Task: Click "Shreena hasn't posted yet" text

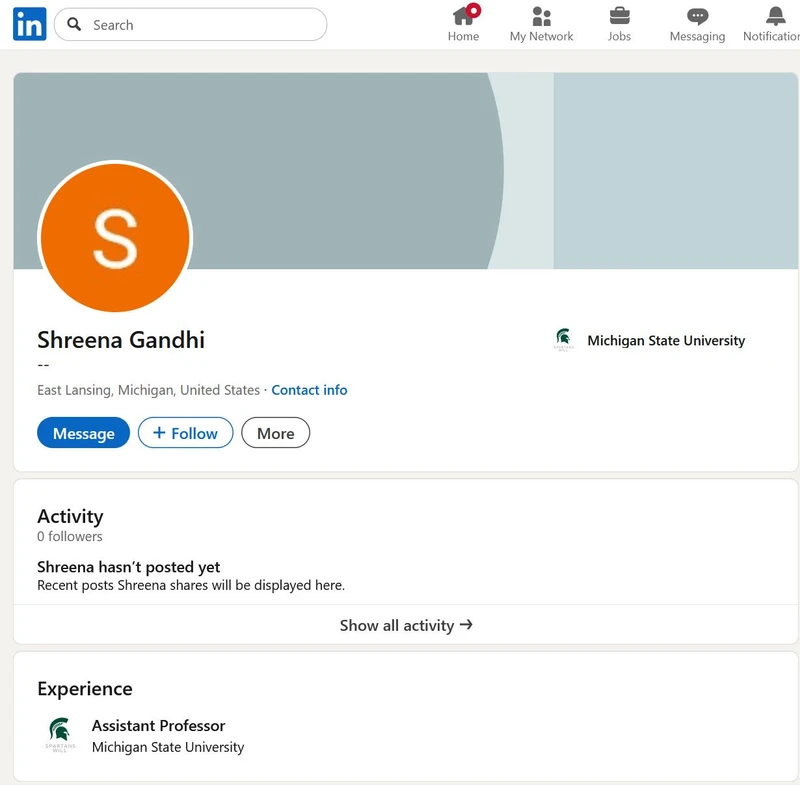Action: coord(129,567)
